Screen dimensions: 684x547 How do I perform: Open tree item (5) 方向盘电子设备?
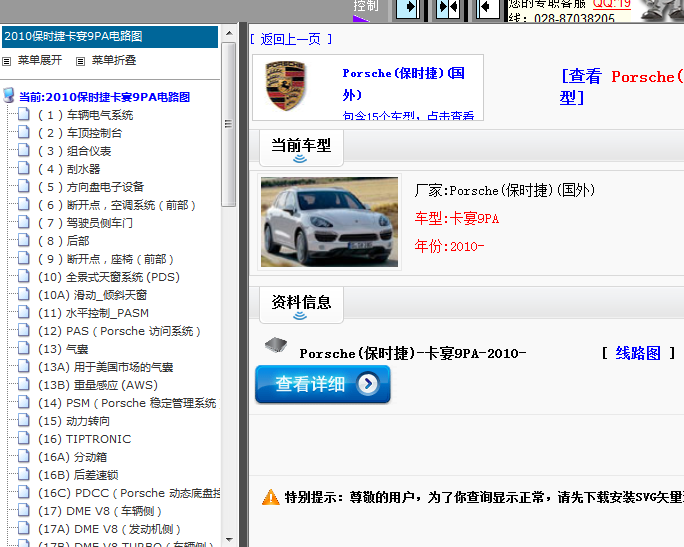pos(91,187)
